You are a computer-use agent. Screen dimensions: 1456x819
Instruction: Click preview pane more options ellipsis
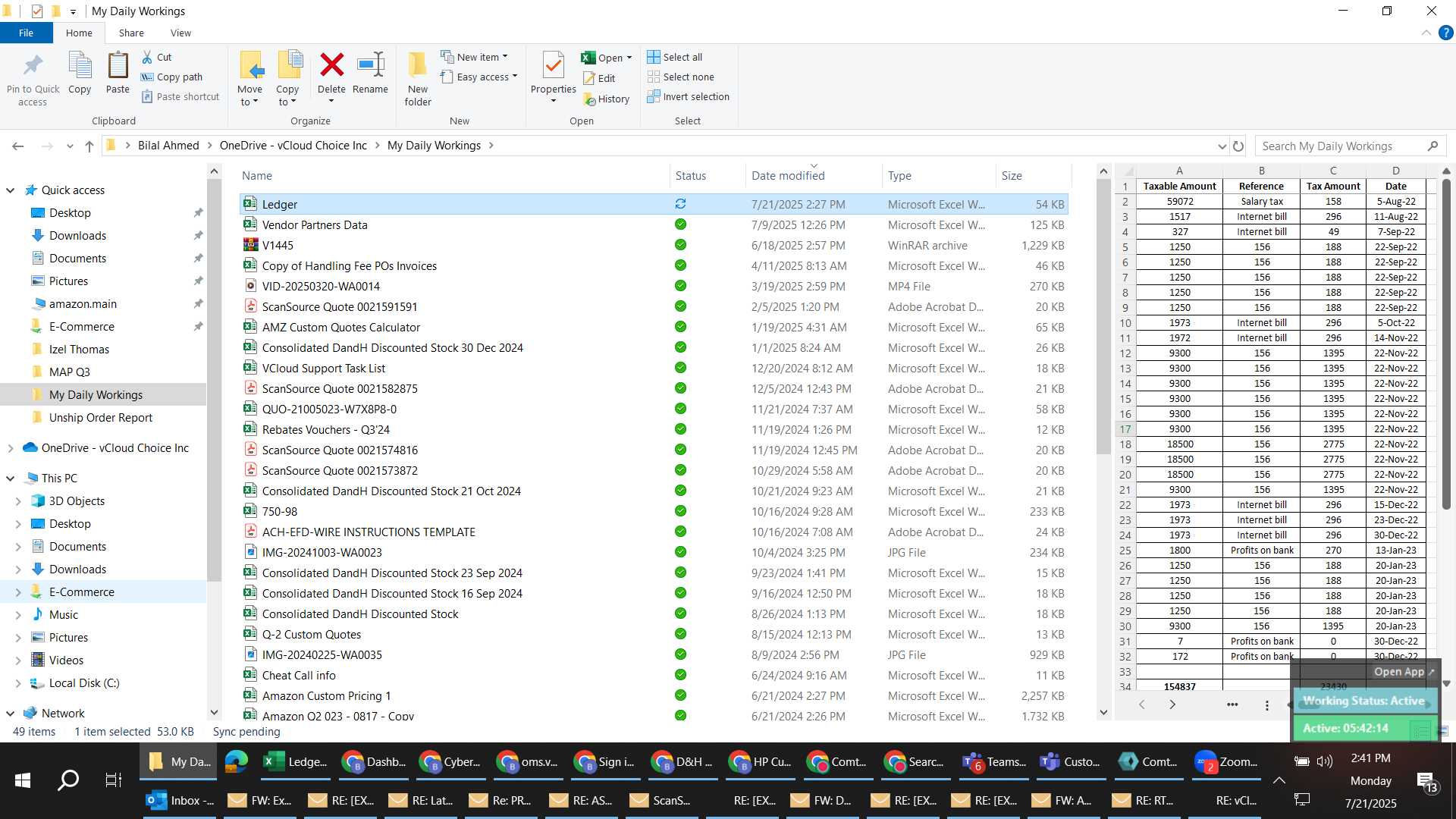tap(1232, 704)
